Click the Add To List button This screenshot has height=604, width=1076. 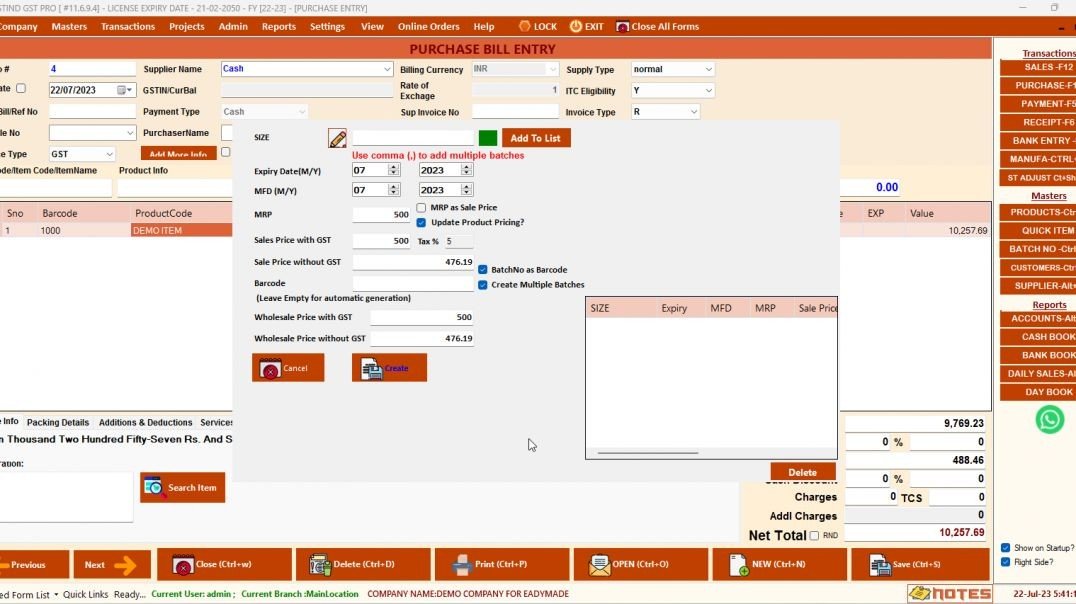536,137
